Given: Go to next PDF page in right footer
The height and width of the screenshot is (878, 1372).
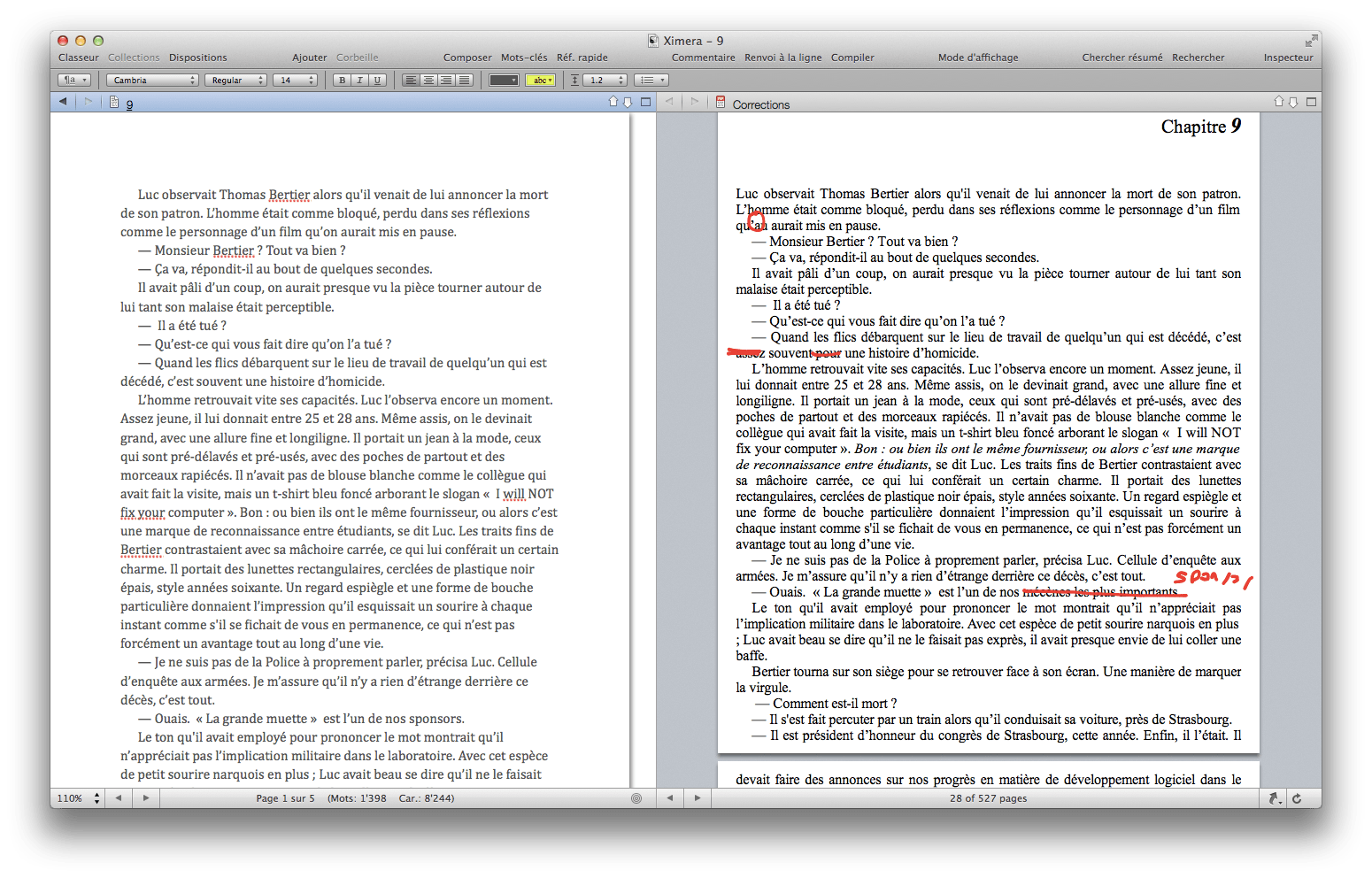Looking at the screenshot, I should 698,798.
